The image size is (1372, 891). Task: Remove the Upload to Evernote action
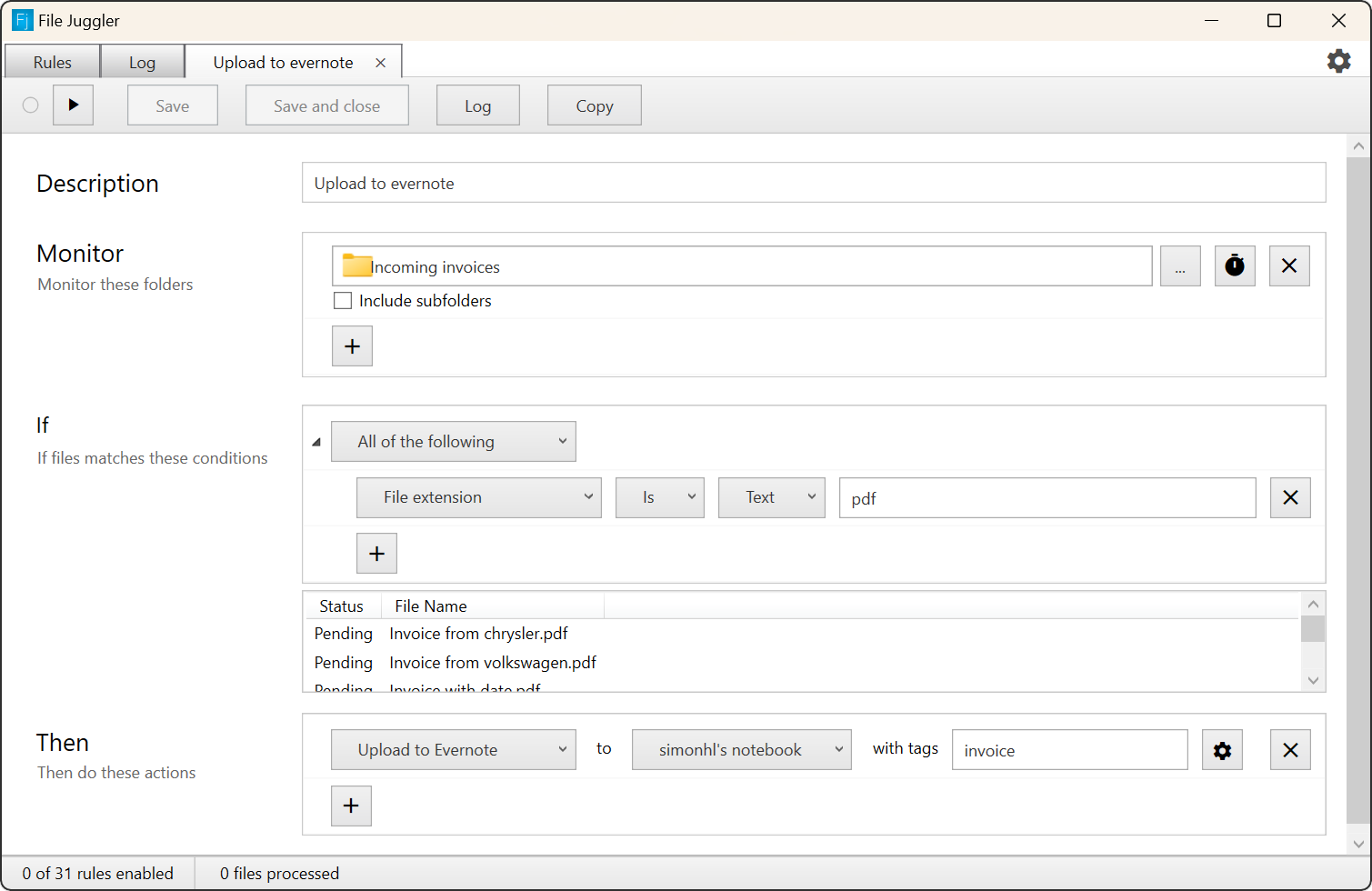[1290, 750]
